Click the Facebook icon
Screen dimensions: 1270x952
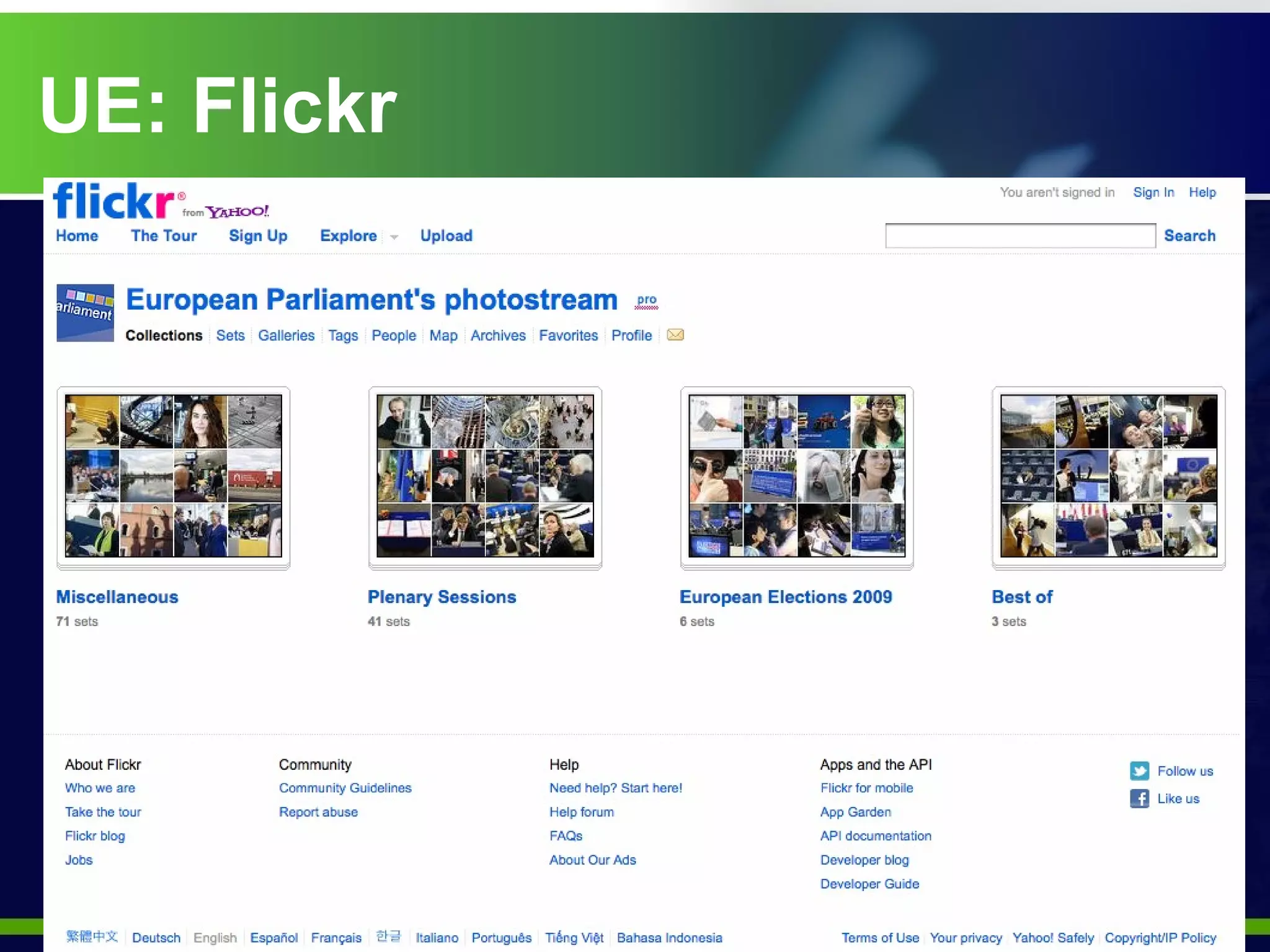pyautogui.click(x=1139, y=798)
